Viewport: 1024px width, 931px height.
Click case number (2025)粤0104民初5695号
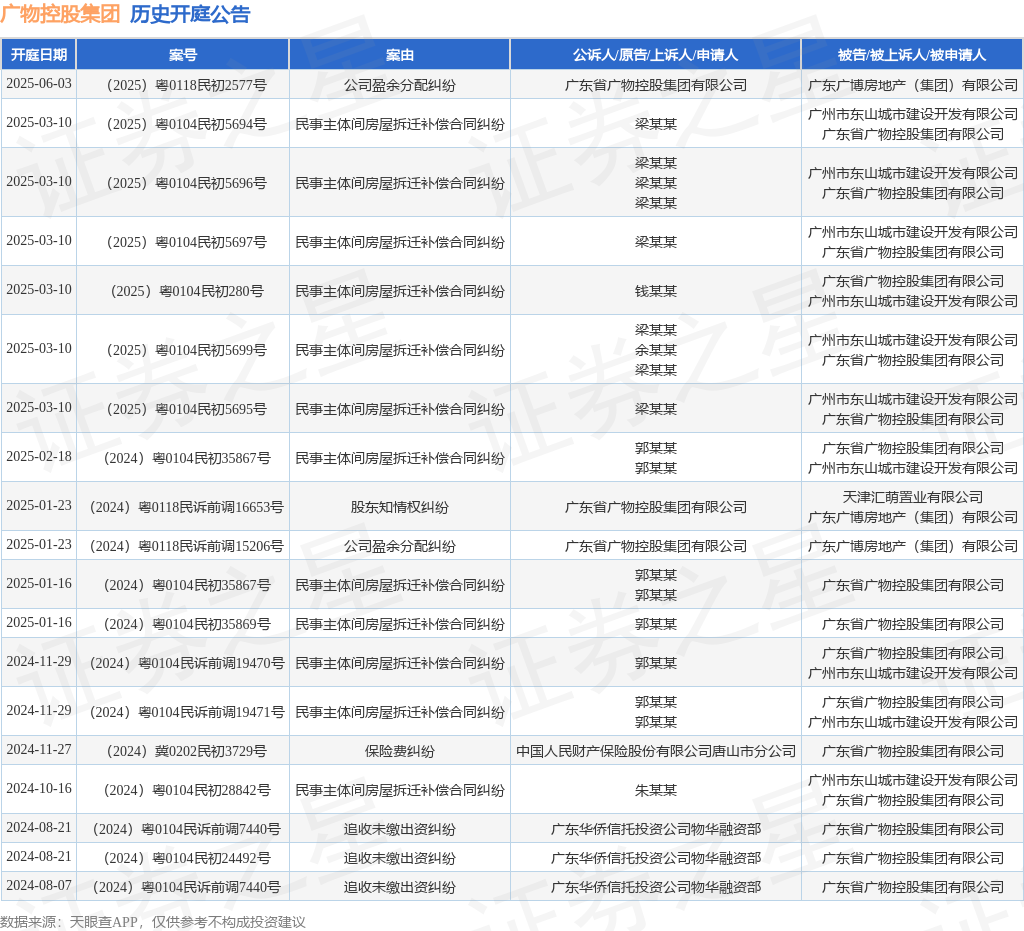[187, 409]
